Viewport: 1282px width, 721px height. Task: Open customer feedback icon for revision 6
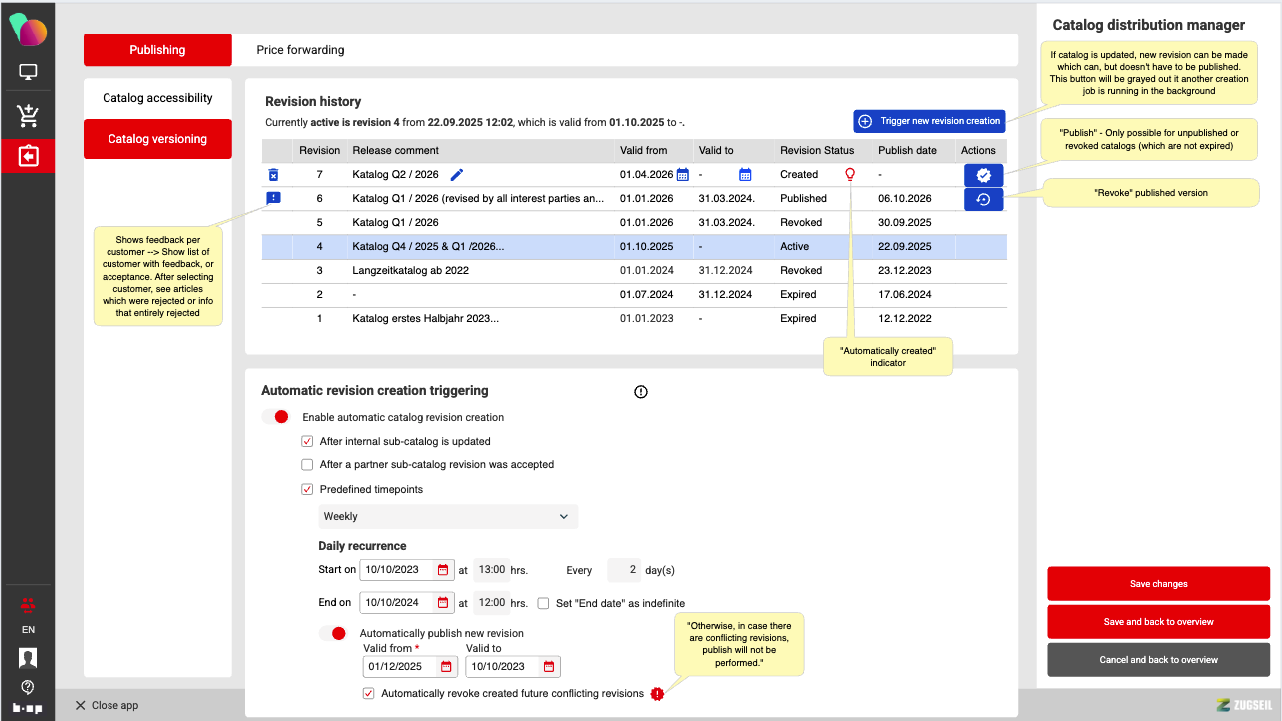pyautogui.click(x=273, y=198)
